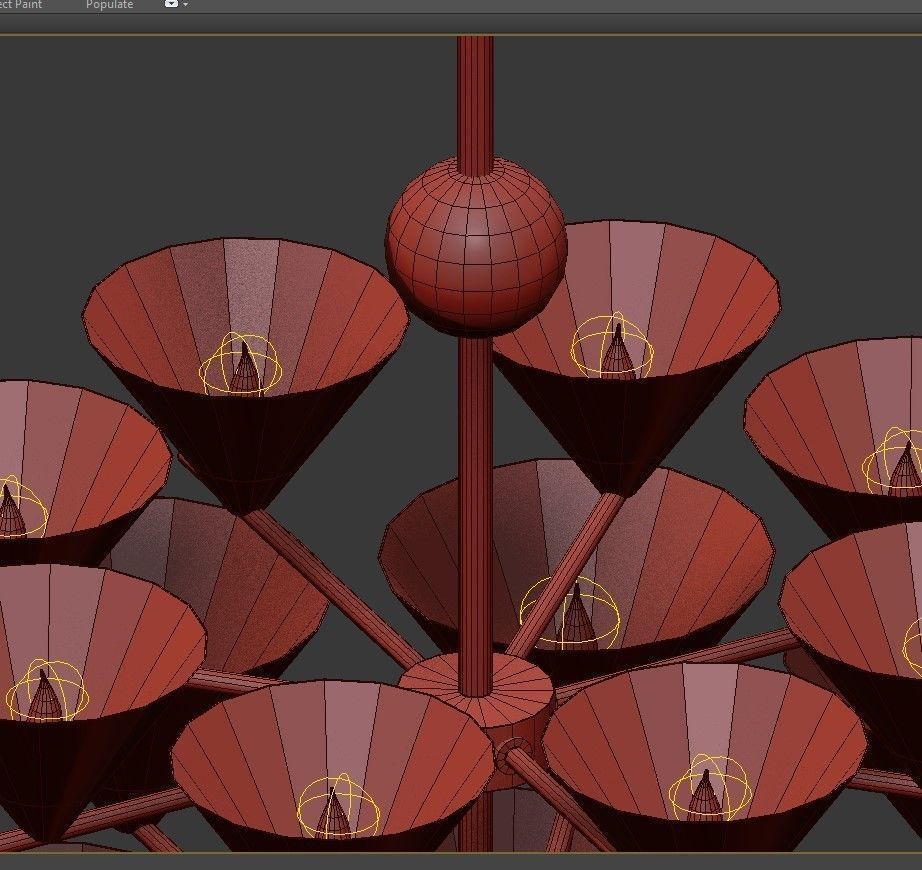This screenshot has height=870, width=922.
Task: Open the ribbon display options dropdown arrow
Action: tap(186, 5)
